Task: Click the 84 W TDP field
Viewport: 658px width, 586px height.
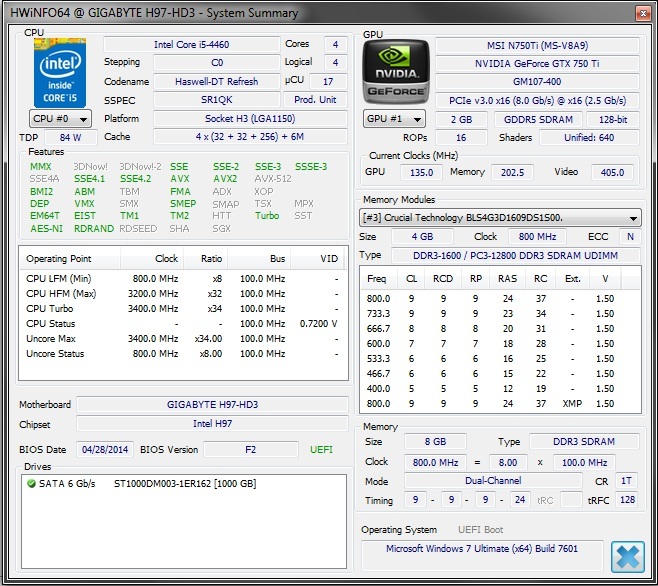Action: [70, 137]
